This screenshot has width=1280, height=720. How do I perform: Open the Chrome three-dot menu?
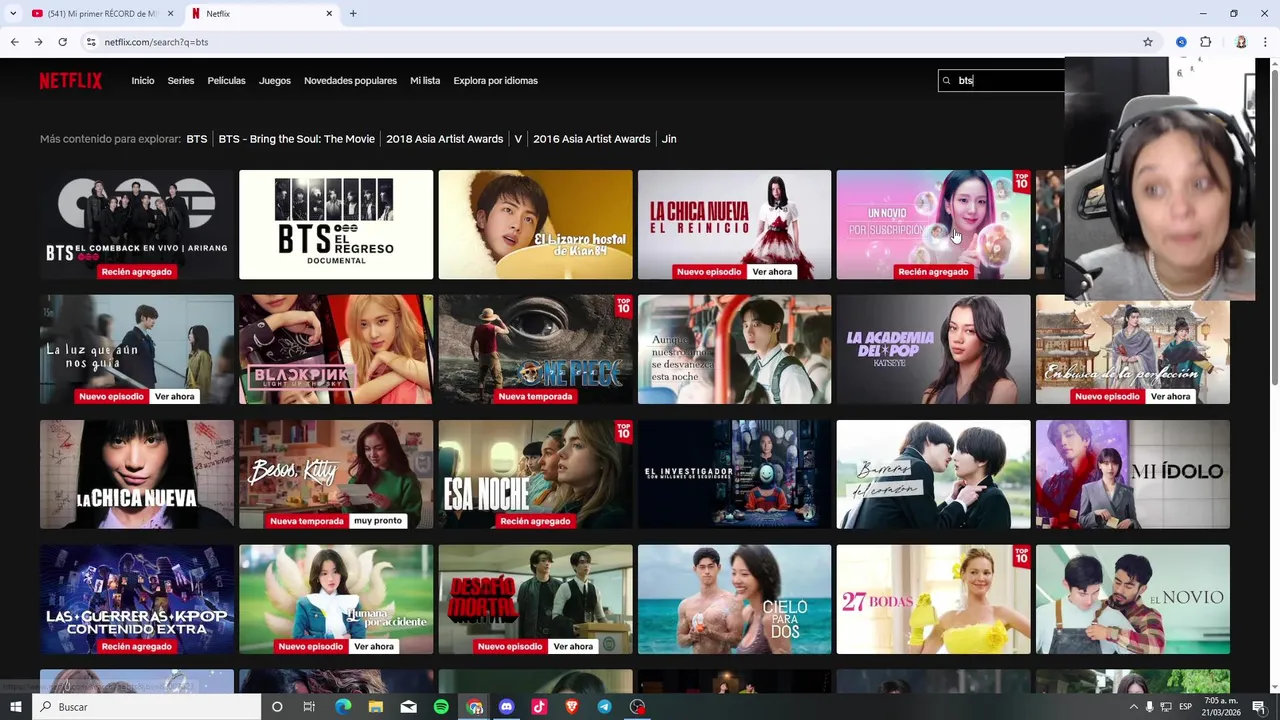tap(1265, 42)
